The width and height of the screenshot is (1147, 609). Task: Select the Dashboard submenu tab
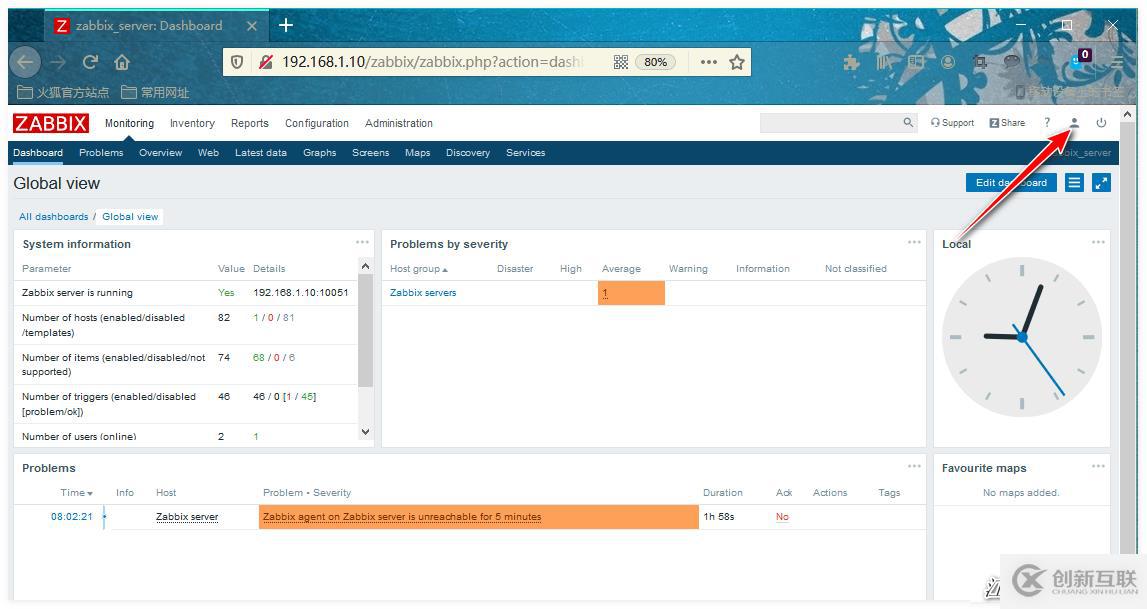pos(38,153)
